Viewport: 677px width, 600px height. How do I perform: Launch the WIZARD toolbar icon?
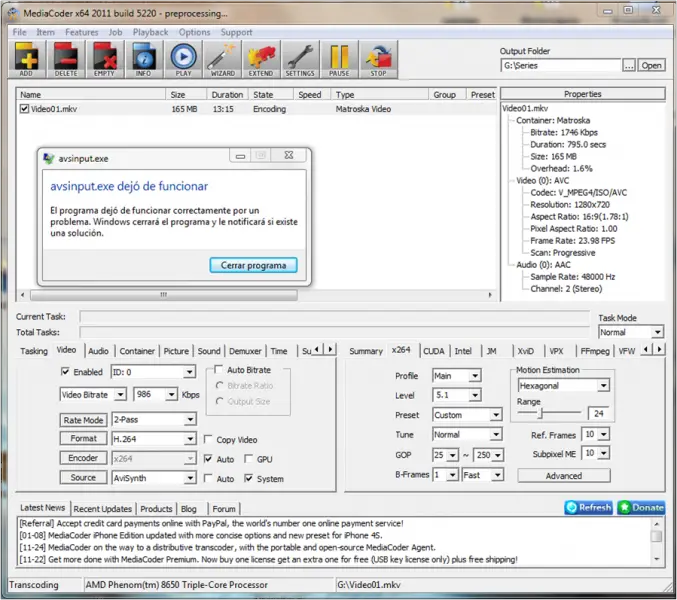pos(222,59)
